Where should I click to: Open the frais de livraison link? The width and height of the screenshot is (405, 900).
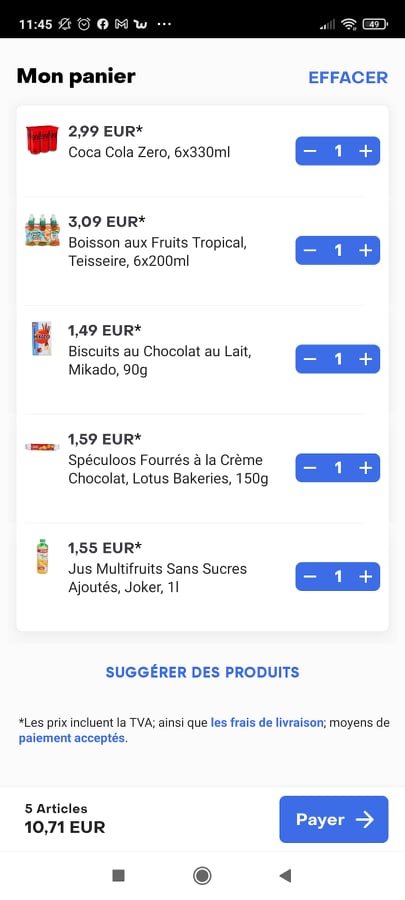coord(267,723)
